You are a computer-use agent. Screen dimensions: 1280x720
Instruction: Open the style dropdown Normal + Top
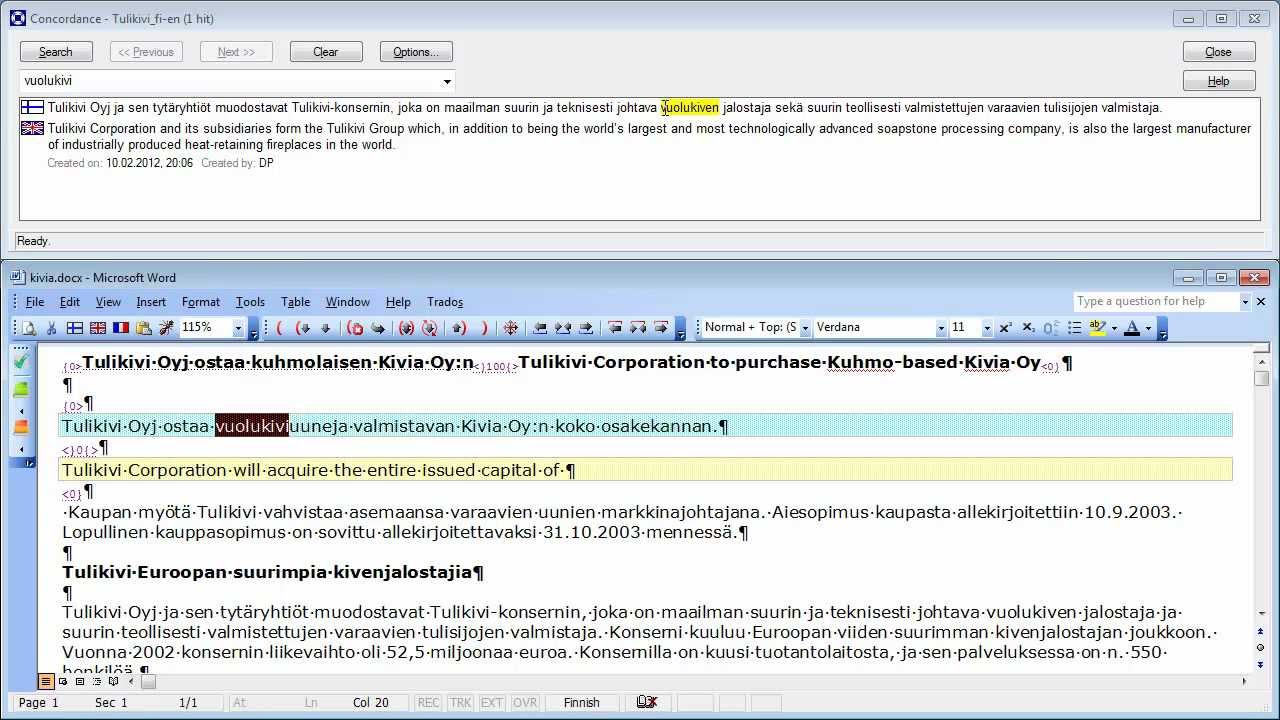coord(806,327)
